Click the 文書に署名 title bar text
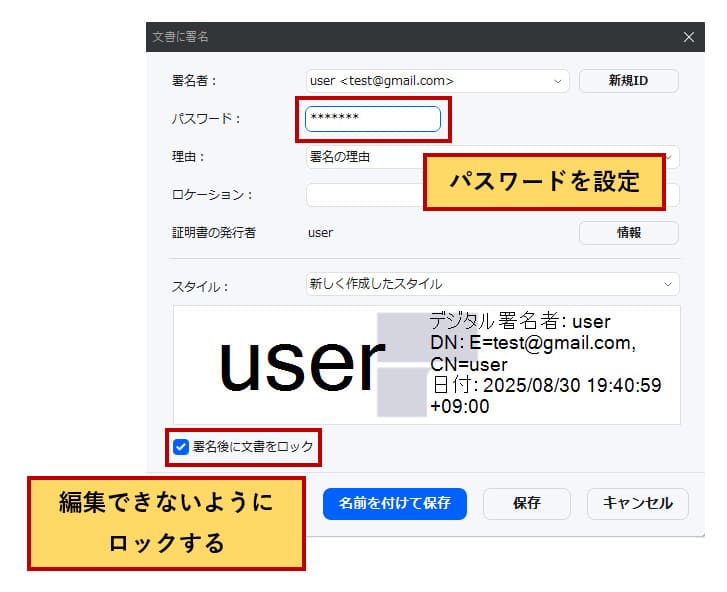Image resolution: width=727 pixels, height=592 pixels. click(x=180, y=37)
